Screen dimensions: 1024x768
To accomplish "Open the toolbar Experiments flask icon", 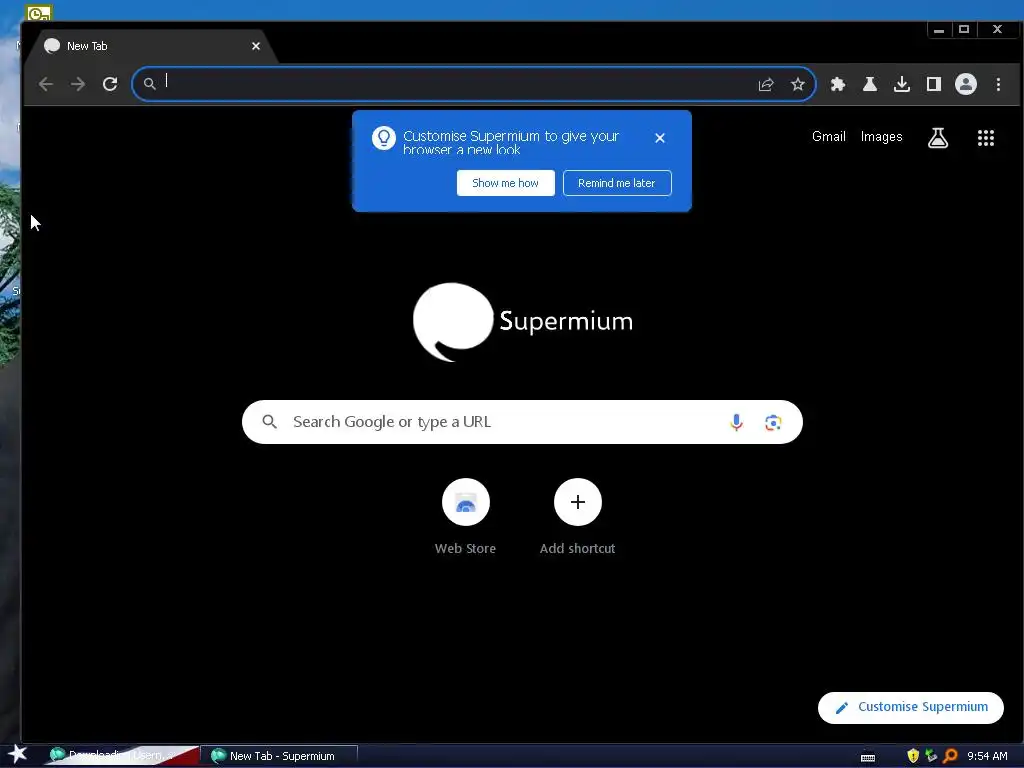I will click(870, 84).
